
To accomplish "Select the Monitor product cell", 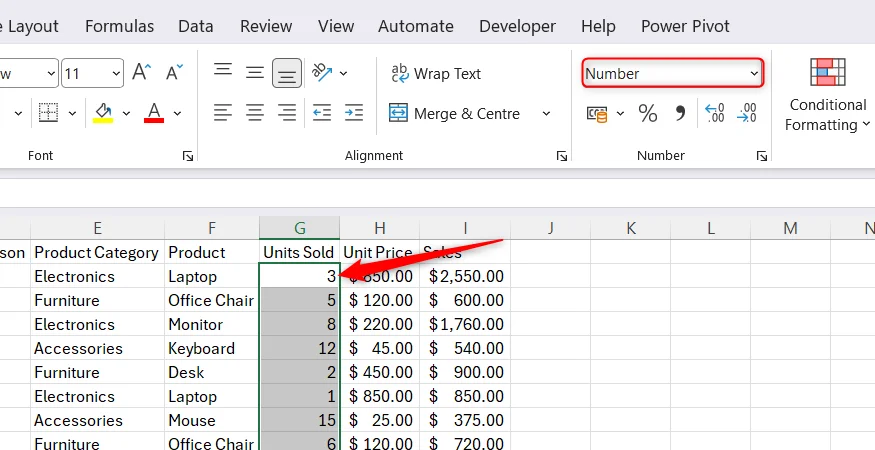I will coord(212,324).
